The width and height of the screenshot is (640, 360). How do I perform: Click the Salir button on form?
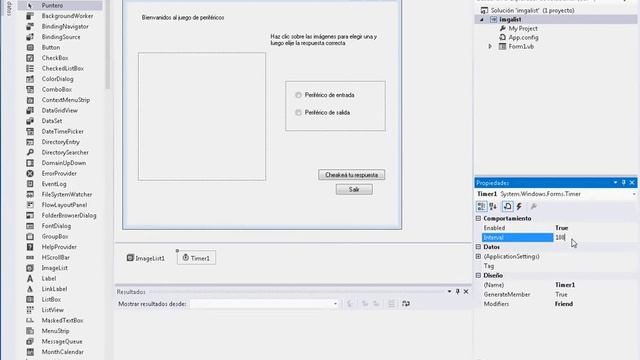354,189
